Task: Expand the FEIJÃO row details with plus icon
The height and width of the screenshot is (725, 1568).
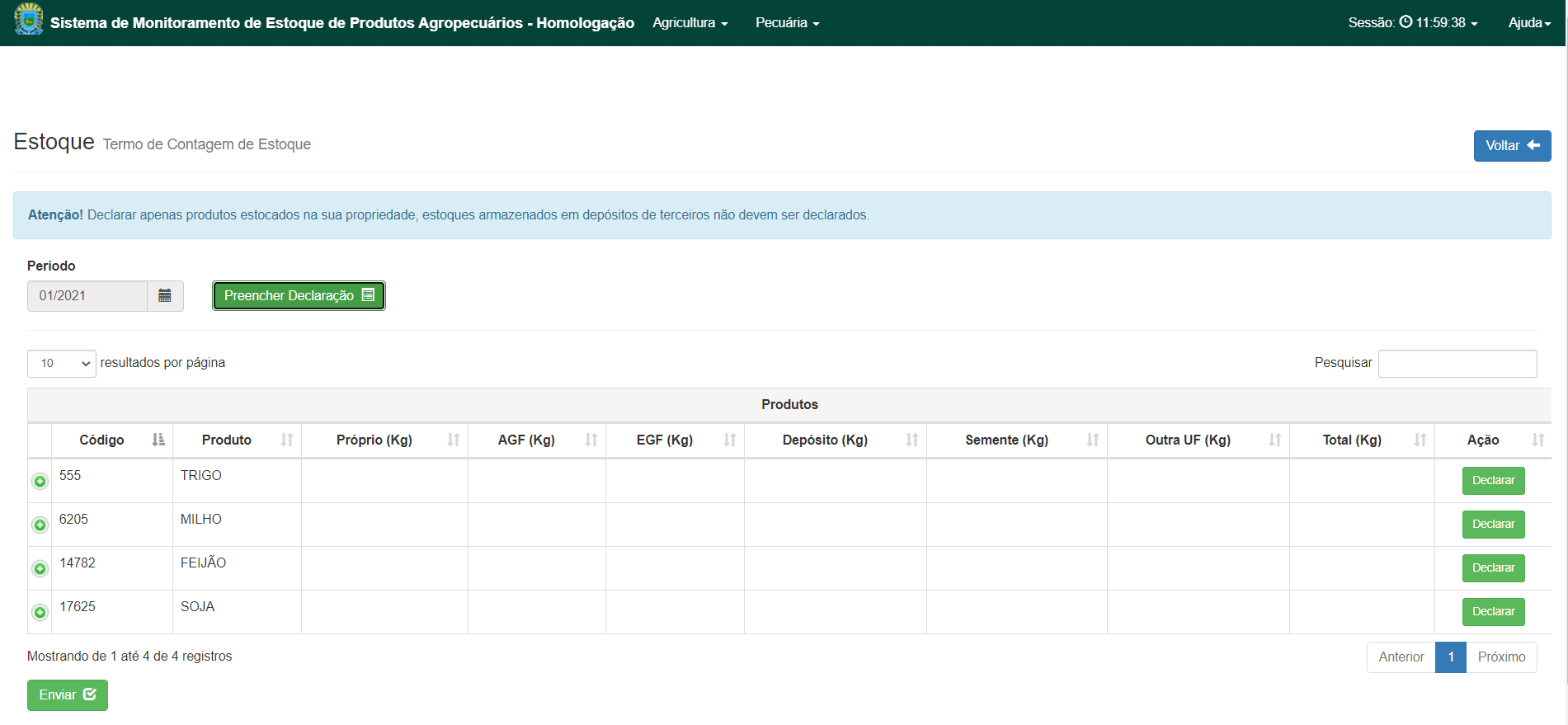Action: 40,568
